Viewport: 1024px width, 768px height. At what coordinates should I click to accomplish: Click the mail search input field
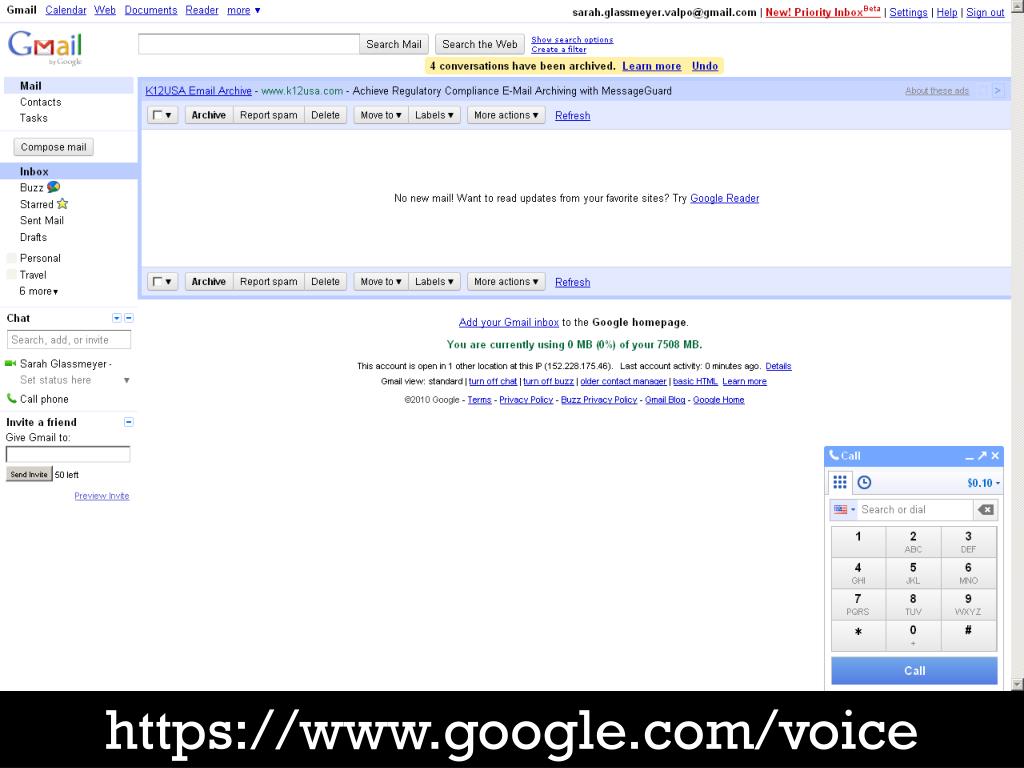[249, 44]
